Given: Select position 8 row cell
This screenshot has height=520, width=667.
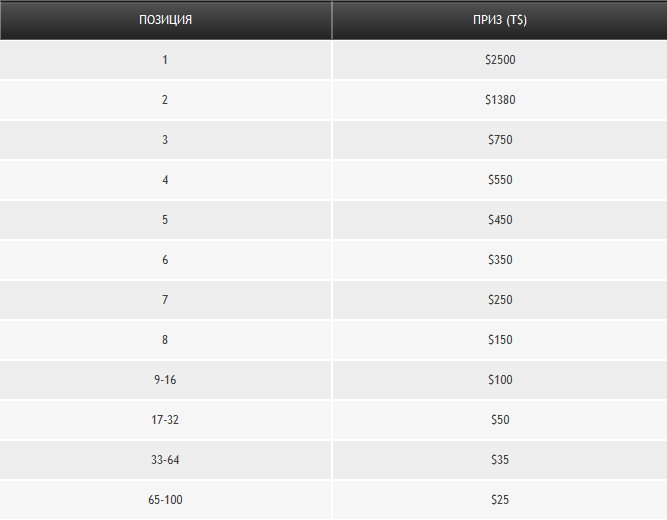Looking at the screenshot, I should coord(165,340).
